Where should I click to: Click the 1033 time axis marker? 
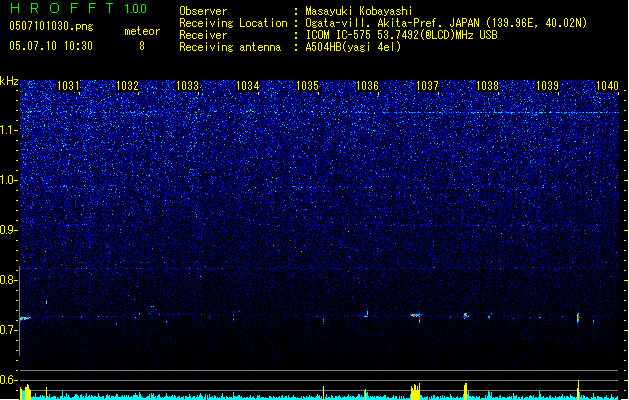click(187, 86)
